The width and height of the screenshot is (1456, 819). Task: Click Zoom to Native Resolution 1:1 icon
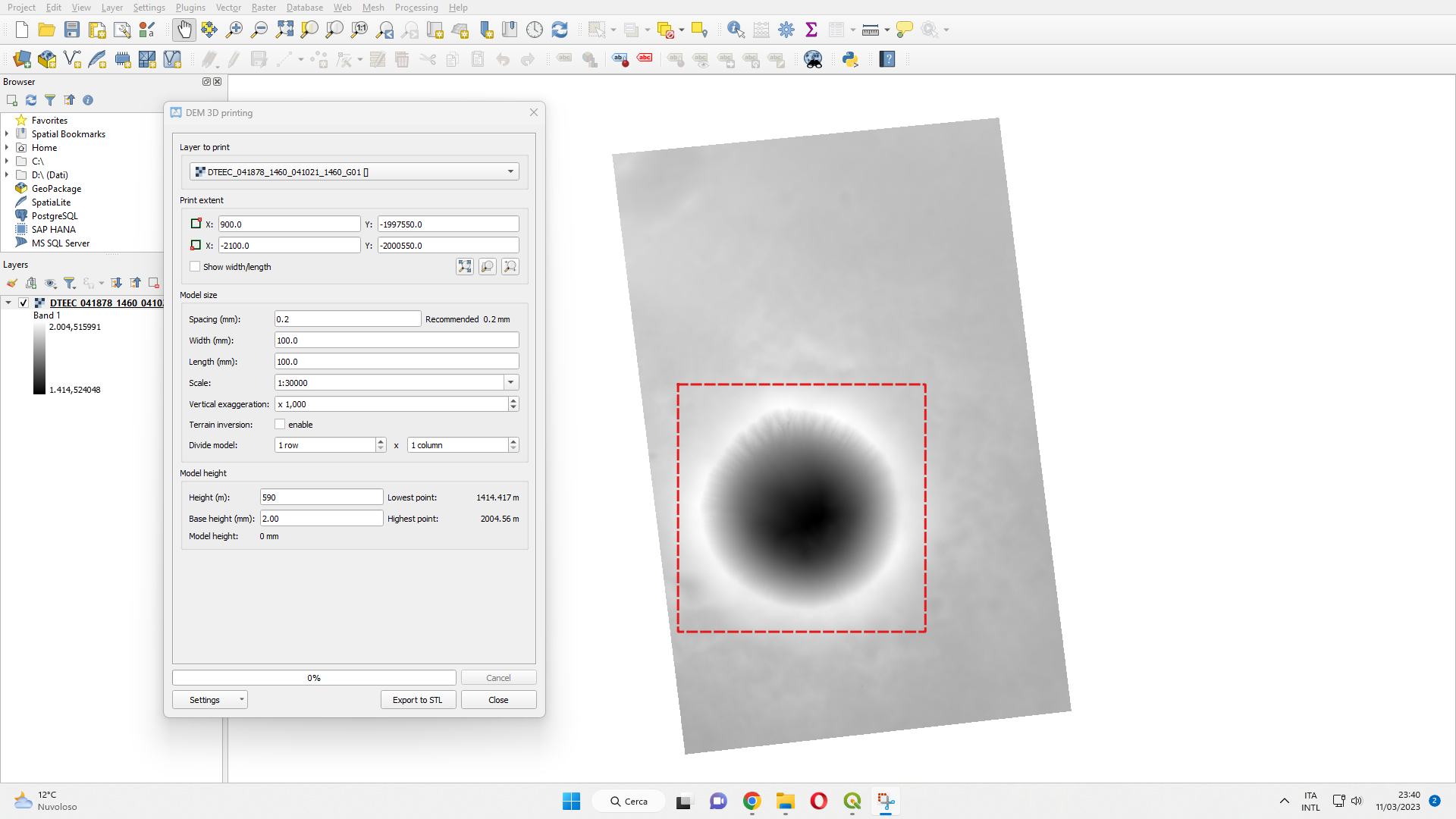click(x=359, y=30)
